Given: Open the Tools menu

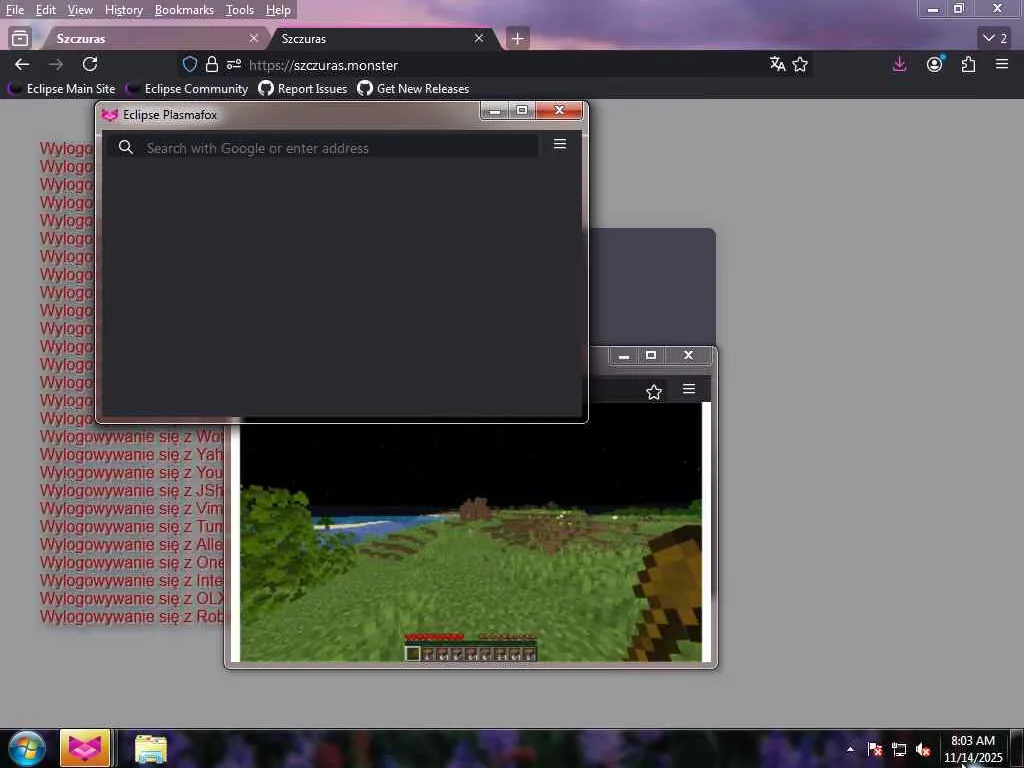Looking at the screenshot, I should [240, 10].
